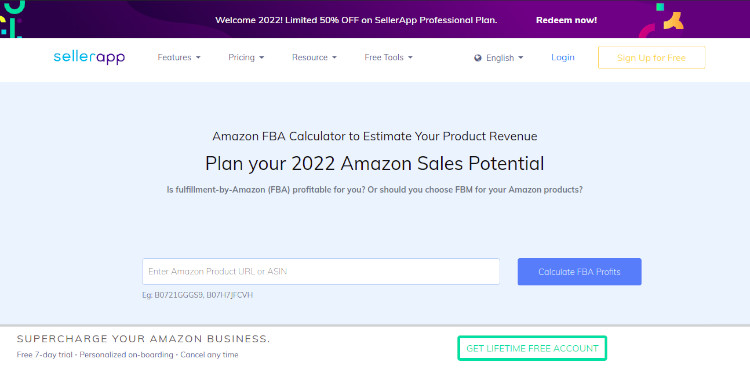Focus the Amazon Product URL or ASIN field
Viewport: 750px width, 369px height.
point(321,271)
